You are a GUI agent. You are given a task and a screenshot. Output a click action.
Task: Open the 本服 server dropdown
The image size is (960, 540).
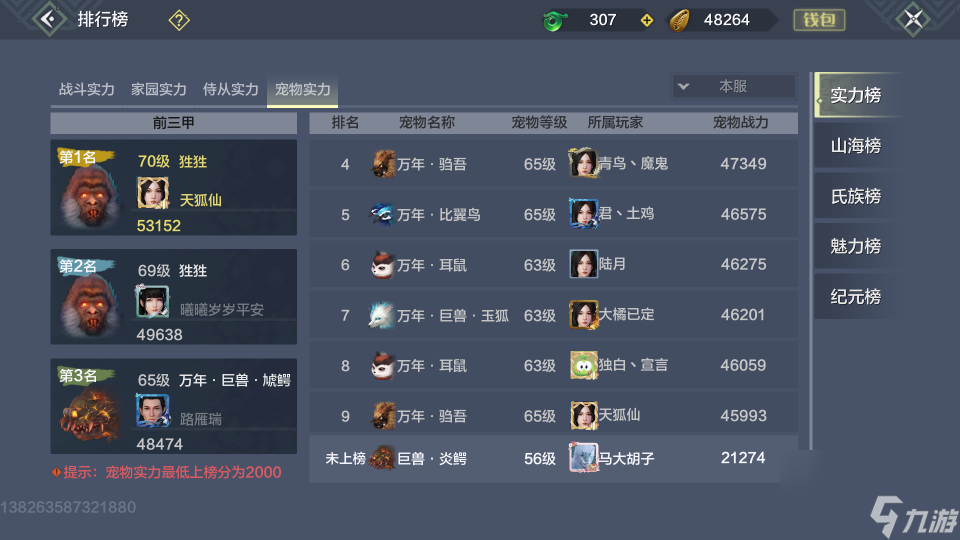click(x=733, y=86)
